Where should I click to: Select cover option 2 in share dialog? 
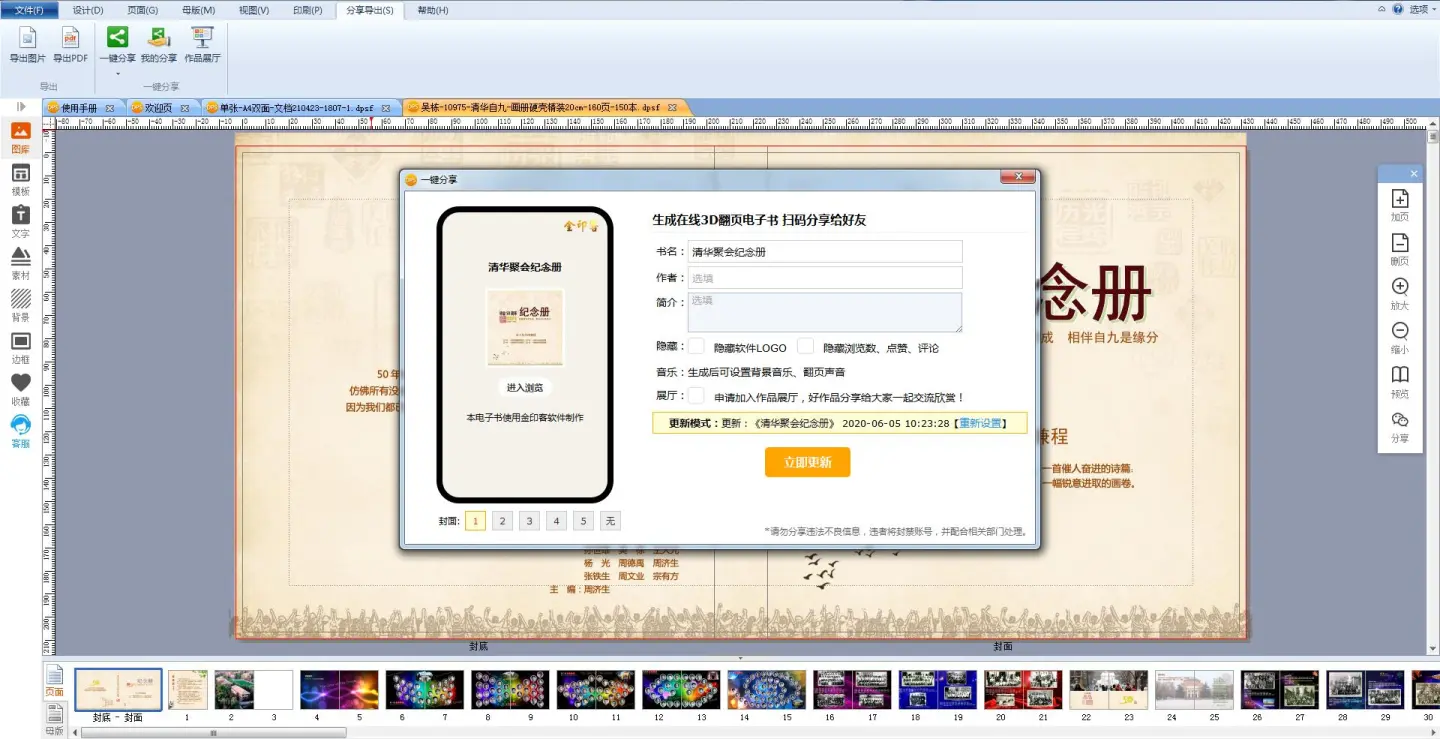[x=502, y=521]
